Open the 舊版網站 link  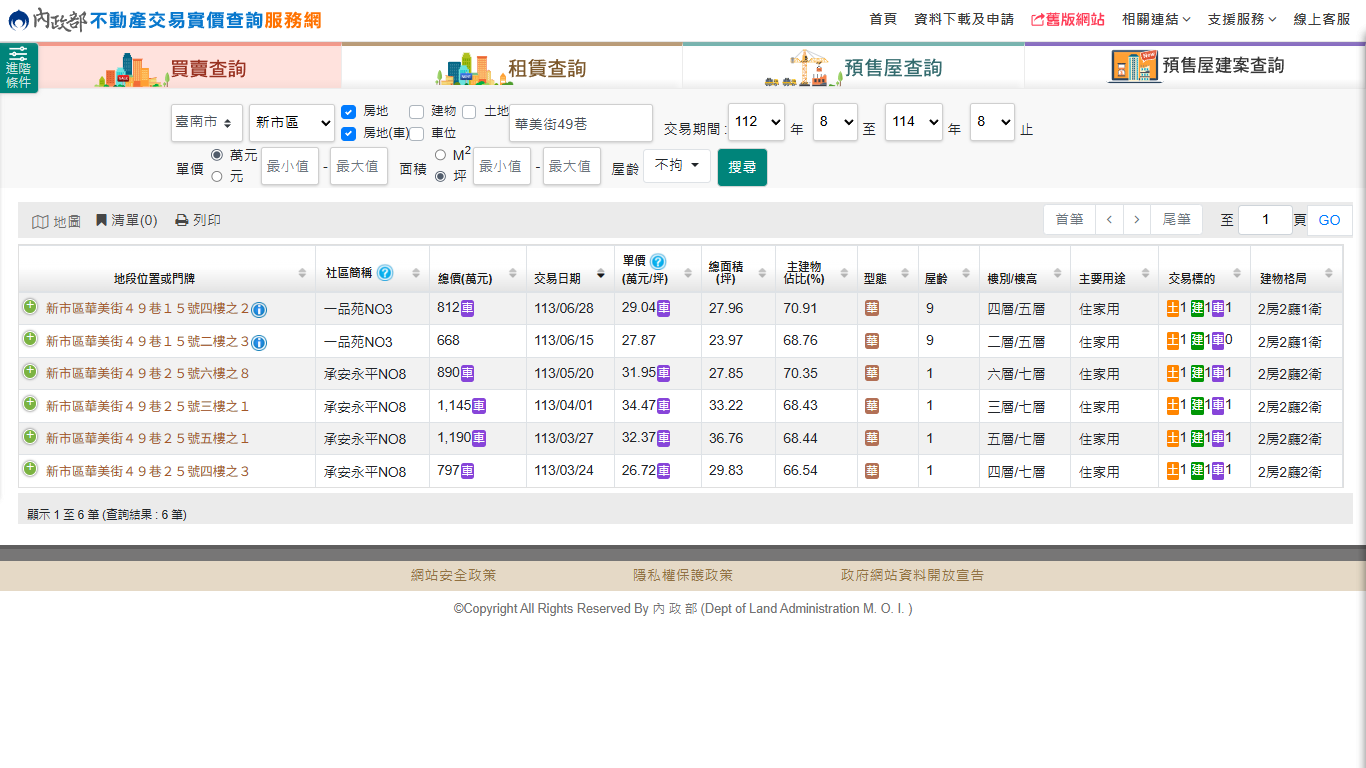1067,19
